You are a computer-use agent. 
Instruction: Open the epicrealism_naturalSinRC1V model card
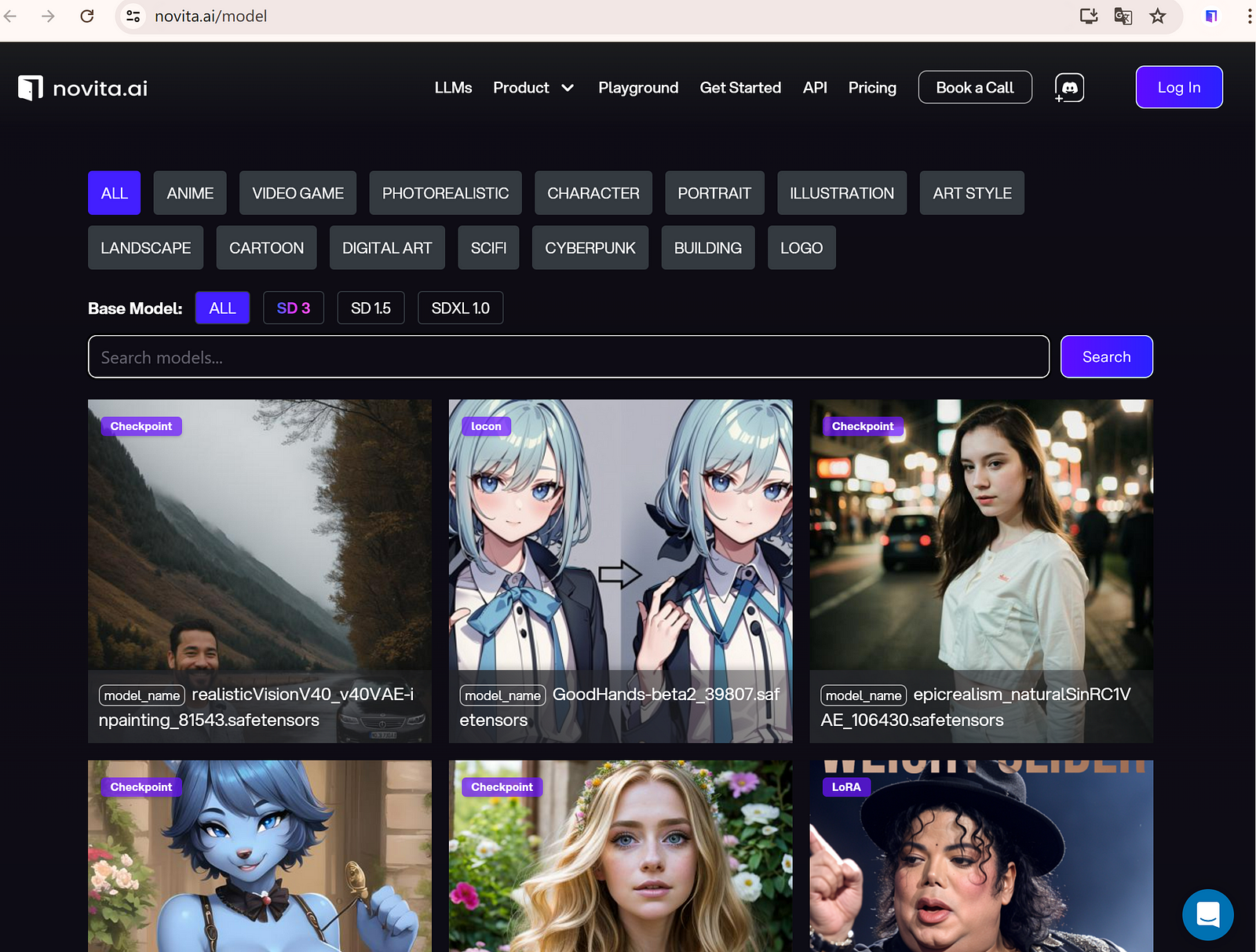[981, 571]
